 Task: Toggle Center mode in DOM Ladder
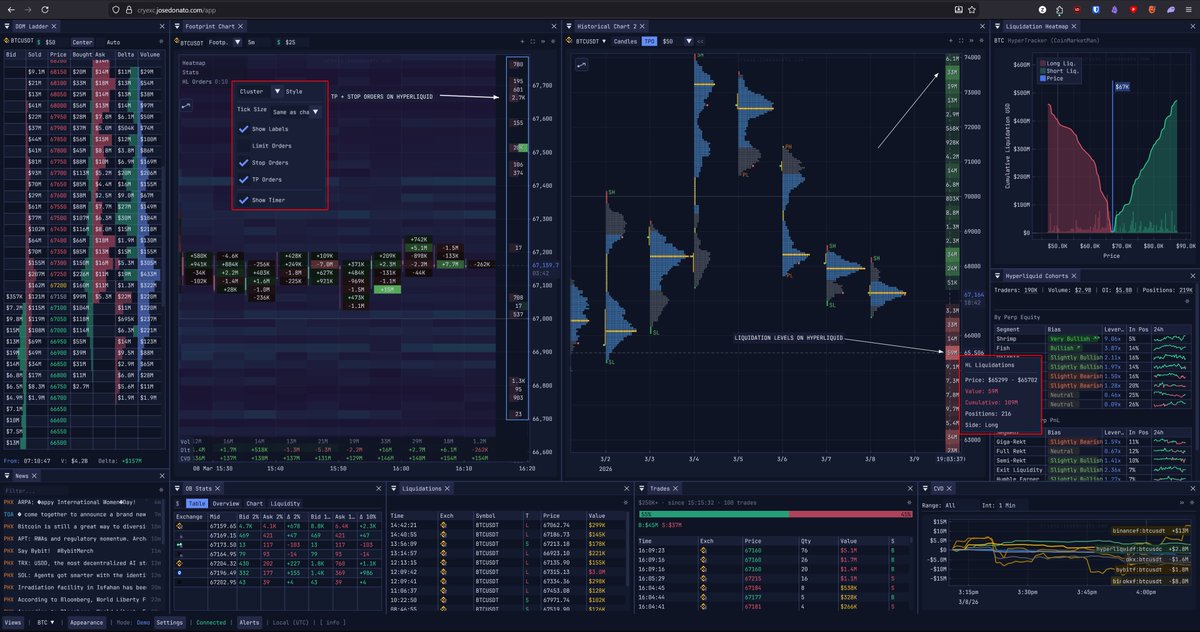82,42
